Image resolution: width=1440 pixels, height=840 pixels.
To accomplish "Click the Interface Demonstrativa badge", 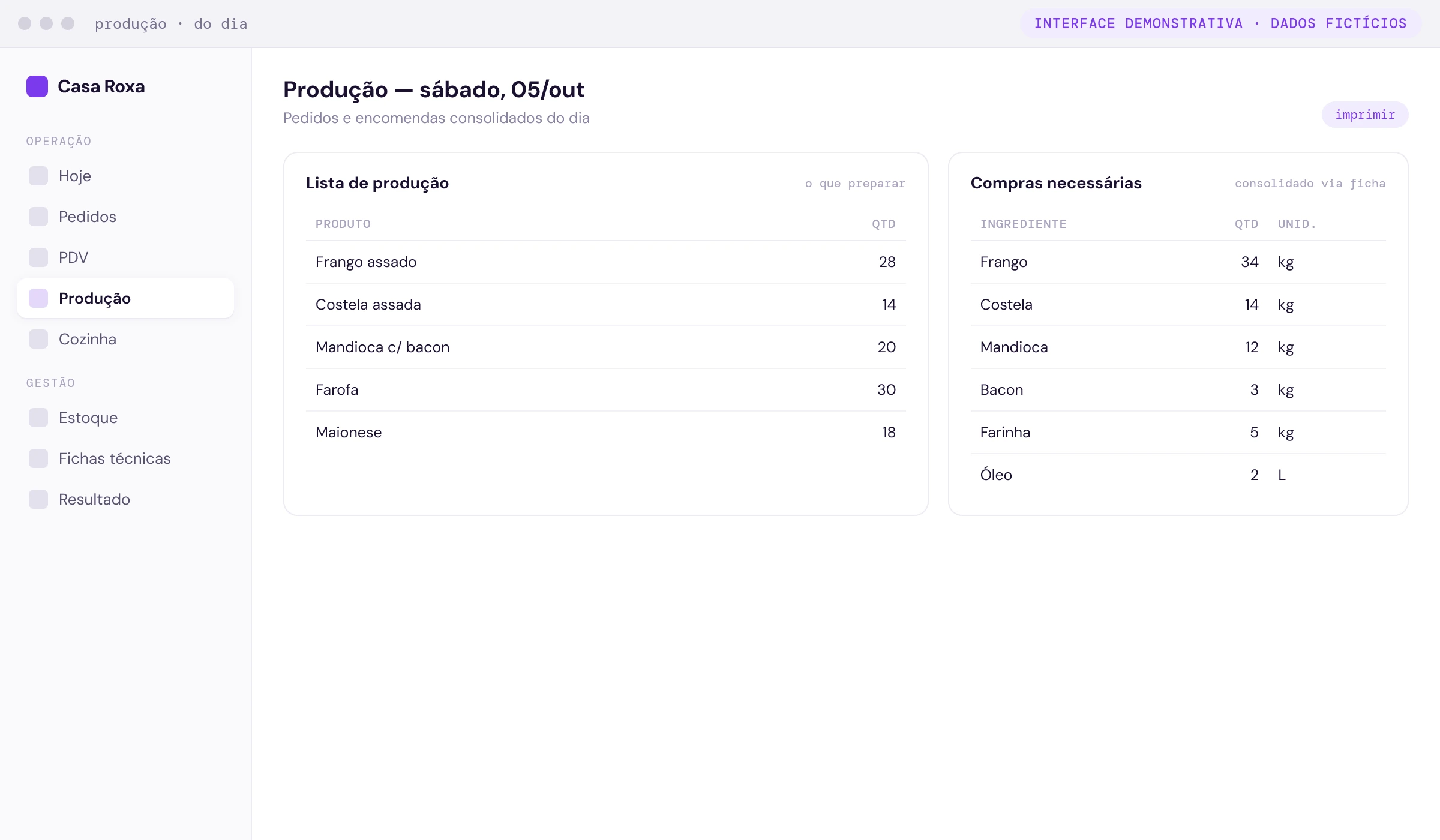I will point(1220,23).
